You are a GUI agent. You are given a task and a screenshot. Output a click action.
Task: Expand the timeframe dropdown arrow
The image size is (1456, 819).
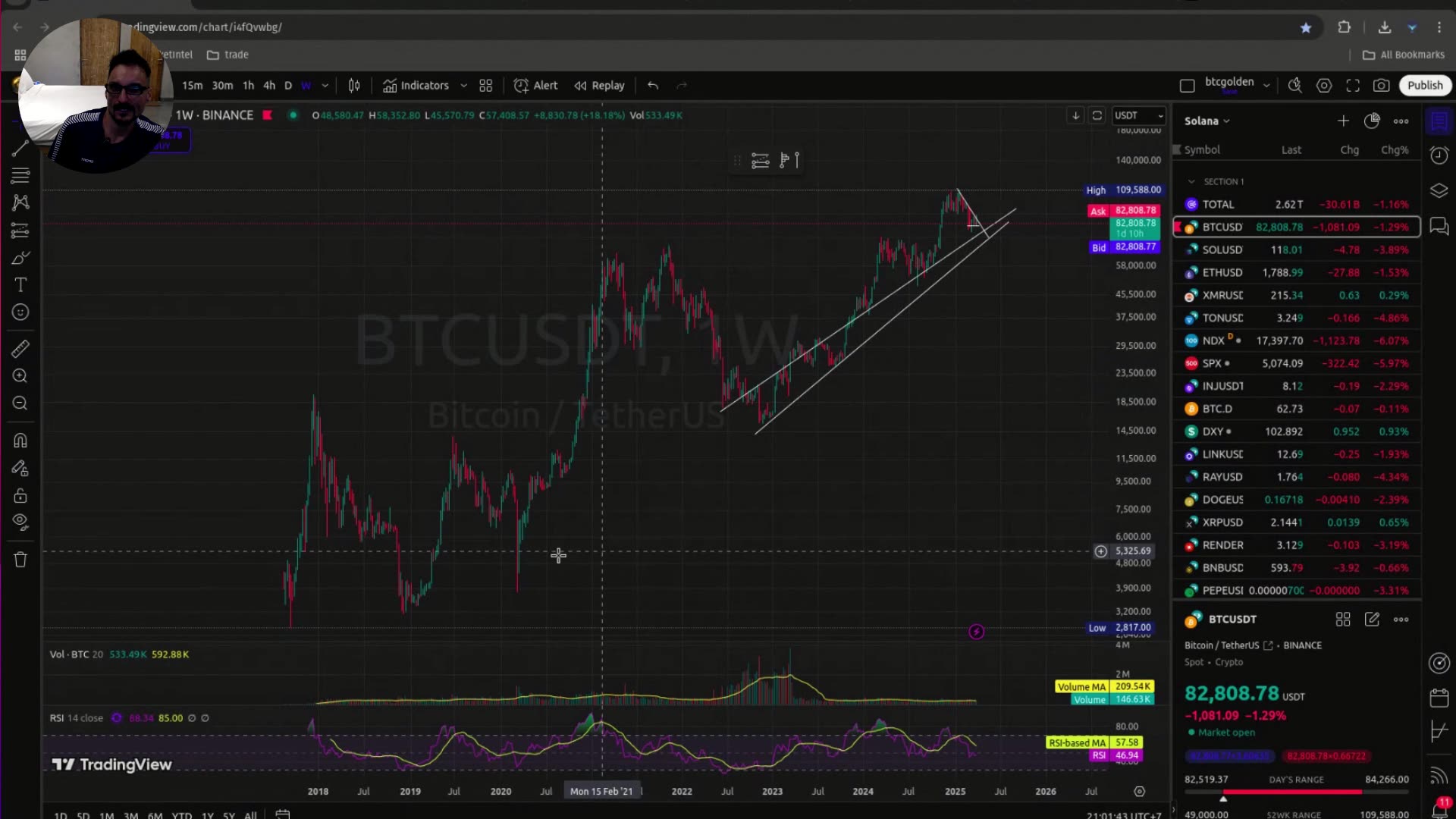tap(325, 85)
